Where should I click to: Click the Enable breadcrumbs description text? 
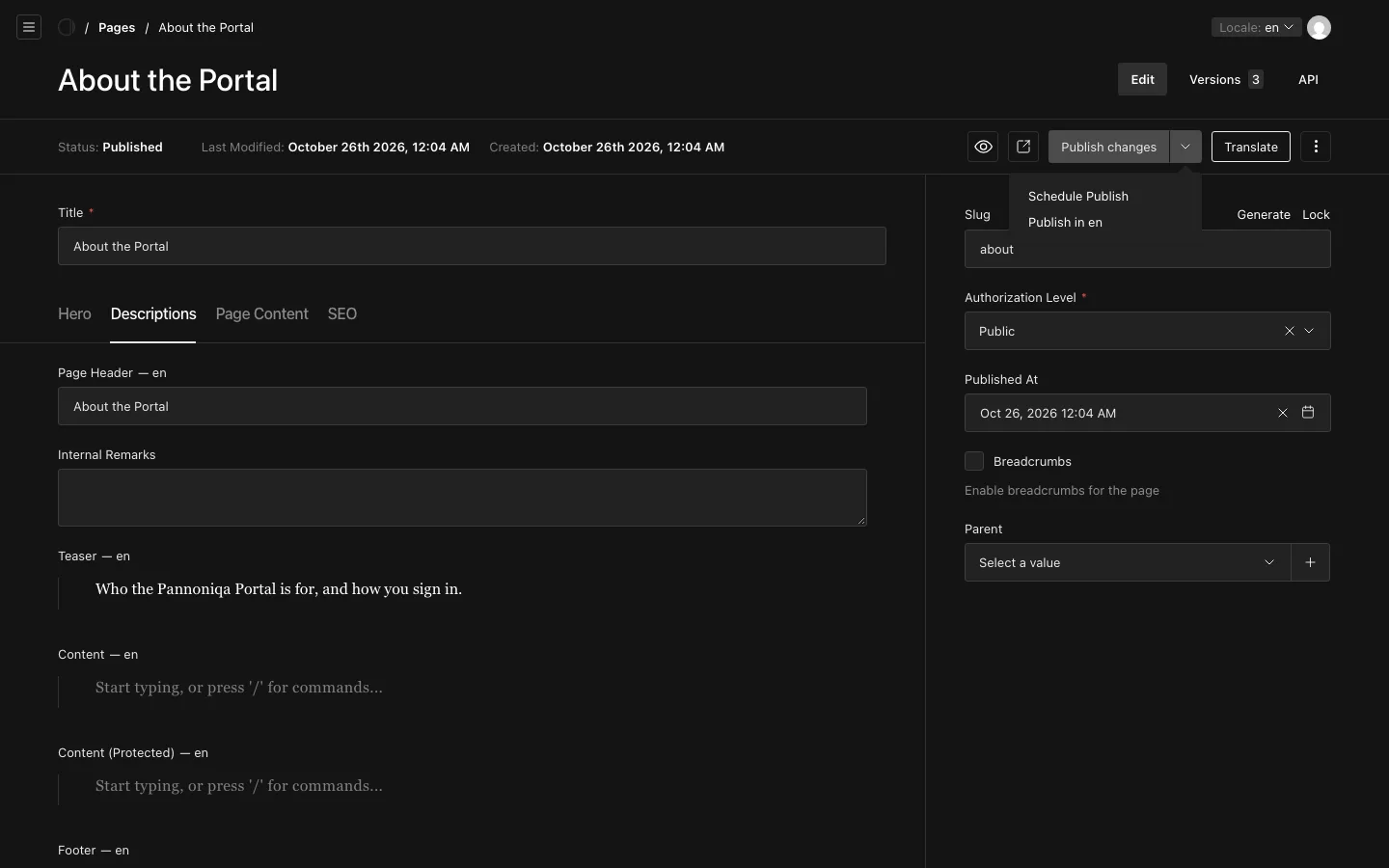(1062, 490)
